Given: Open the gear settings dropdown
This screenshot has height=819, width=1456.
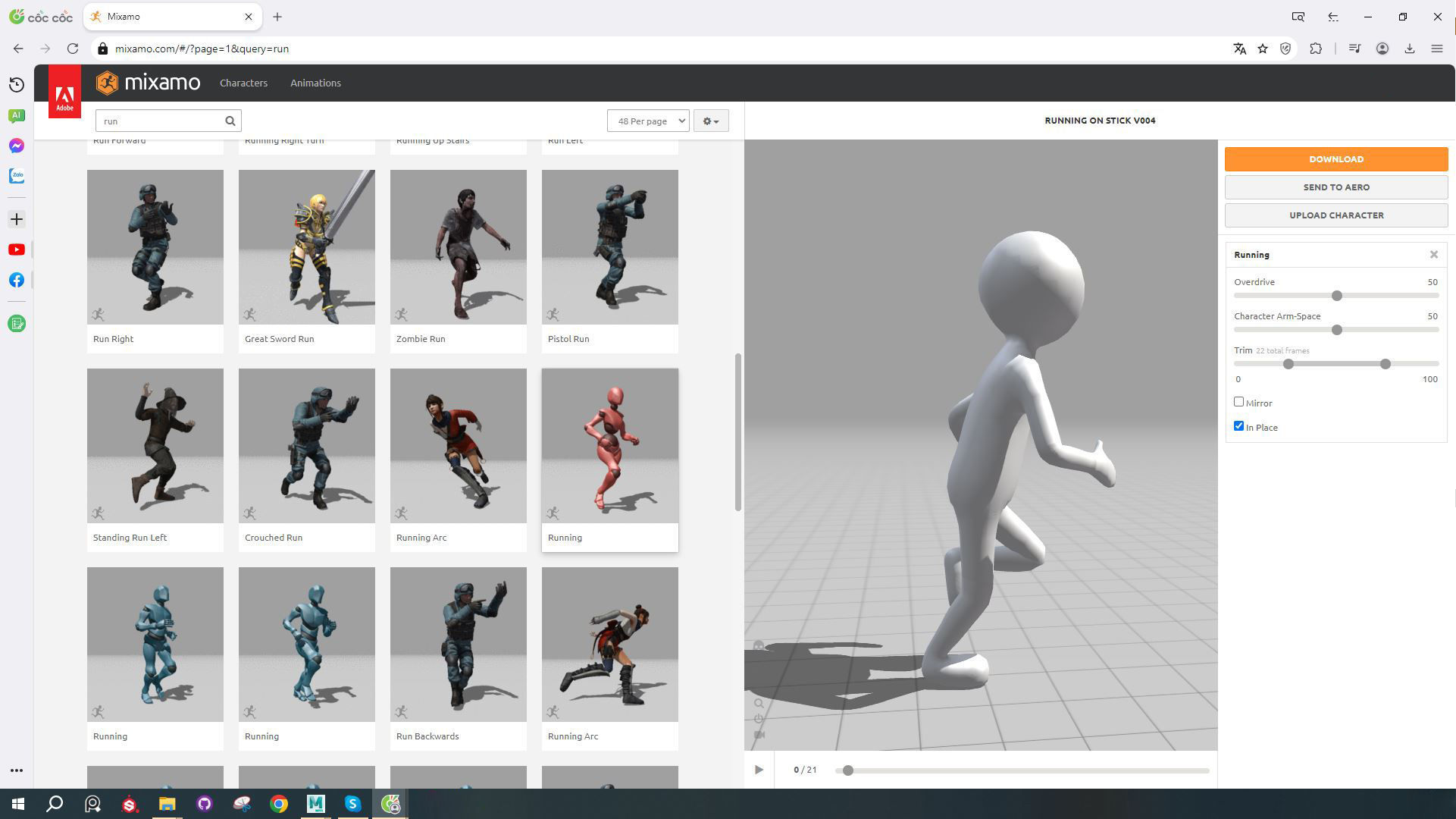Looking at the screenshot, I should click(x=711, y=121).
